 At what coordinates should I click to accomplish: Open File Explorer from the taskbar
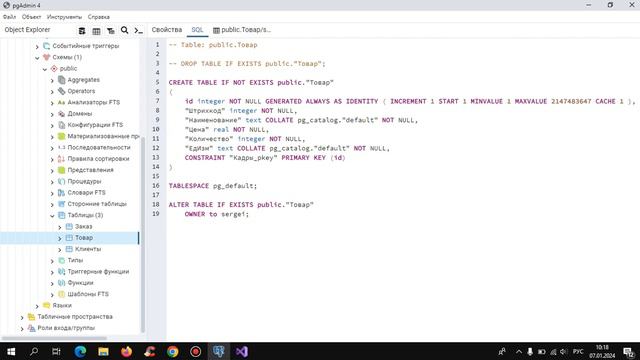(103, 351)
